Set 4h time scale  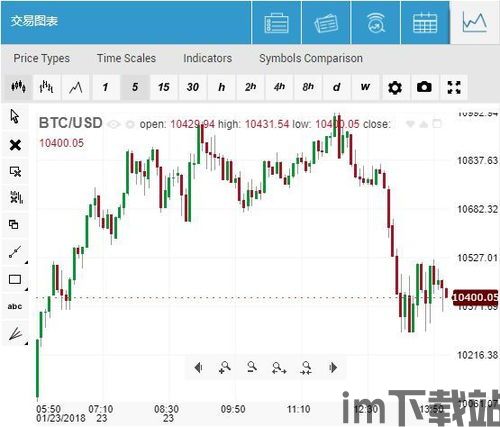[x=279, y=87]
